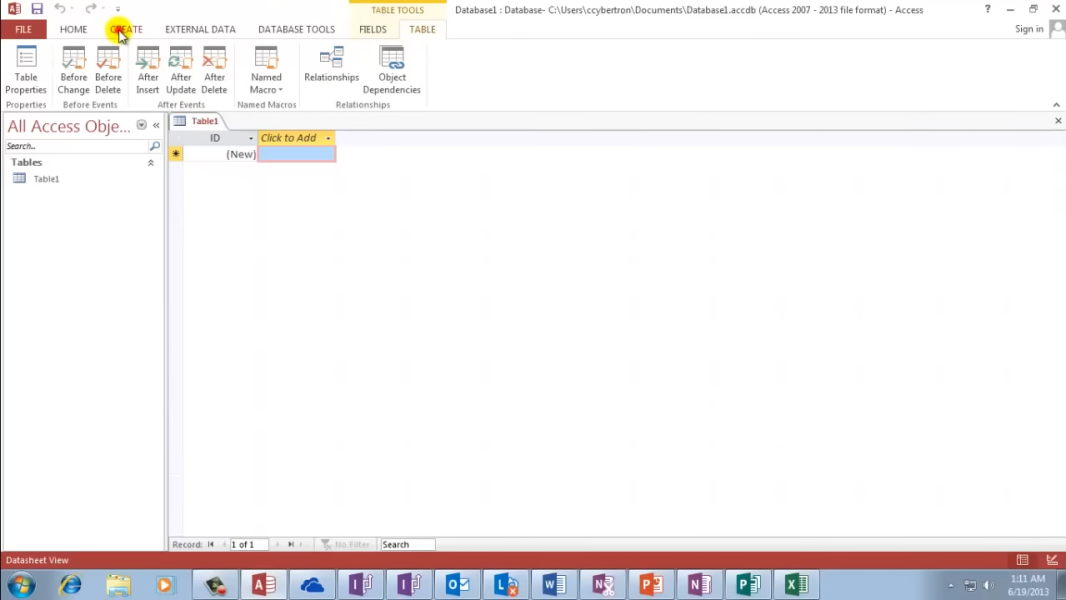The width and height of the screenshot is (1066, 600).
Task: Switch to the EXTERNAL DATA tab
Action: pyautogui.click(x=201, y=29)
